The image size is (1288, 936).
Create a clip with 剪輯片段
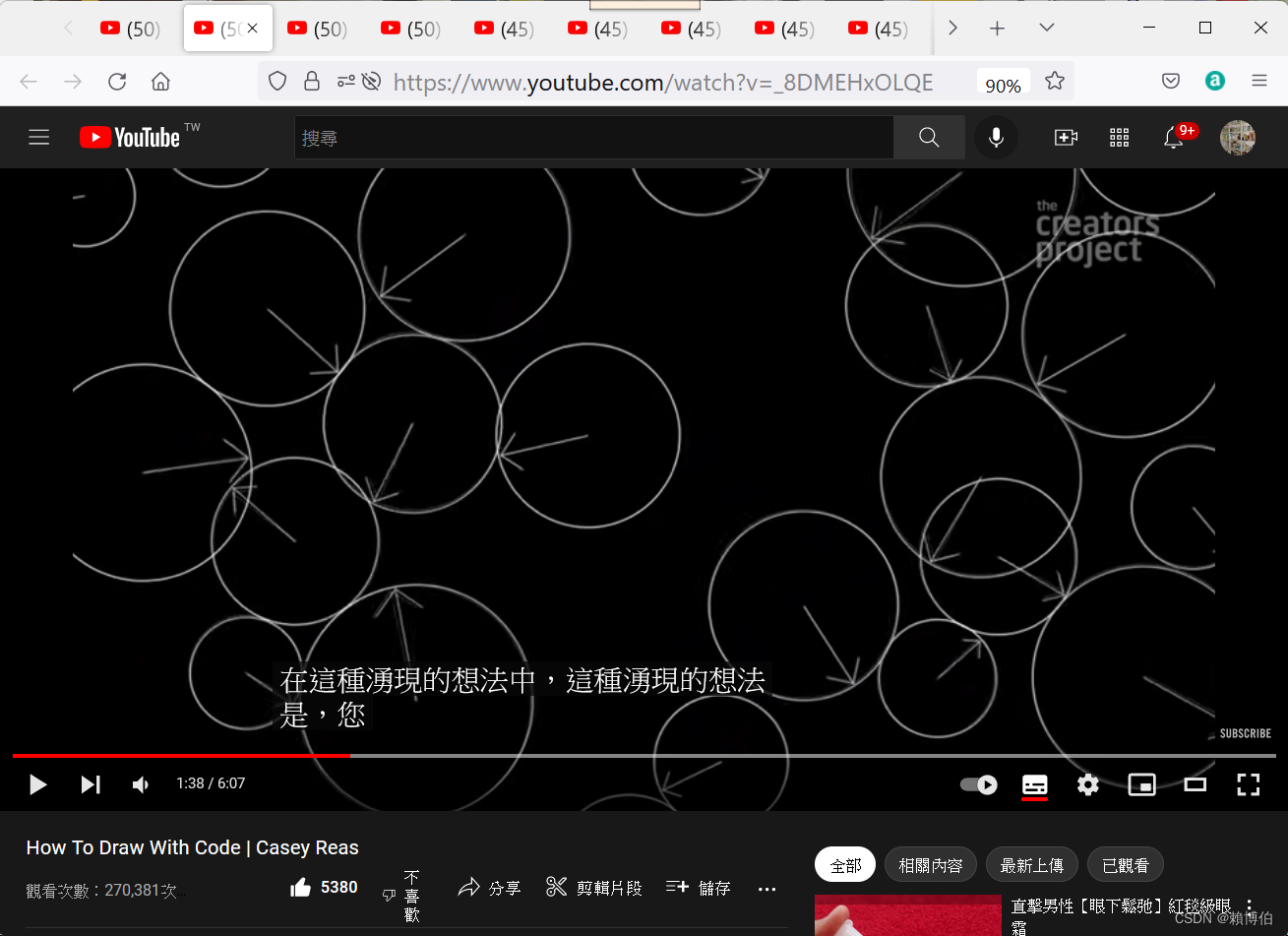point(593,888)
